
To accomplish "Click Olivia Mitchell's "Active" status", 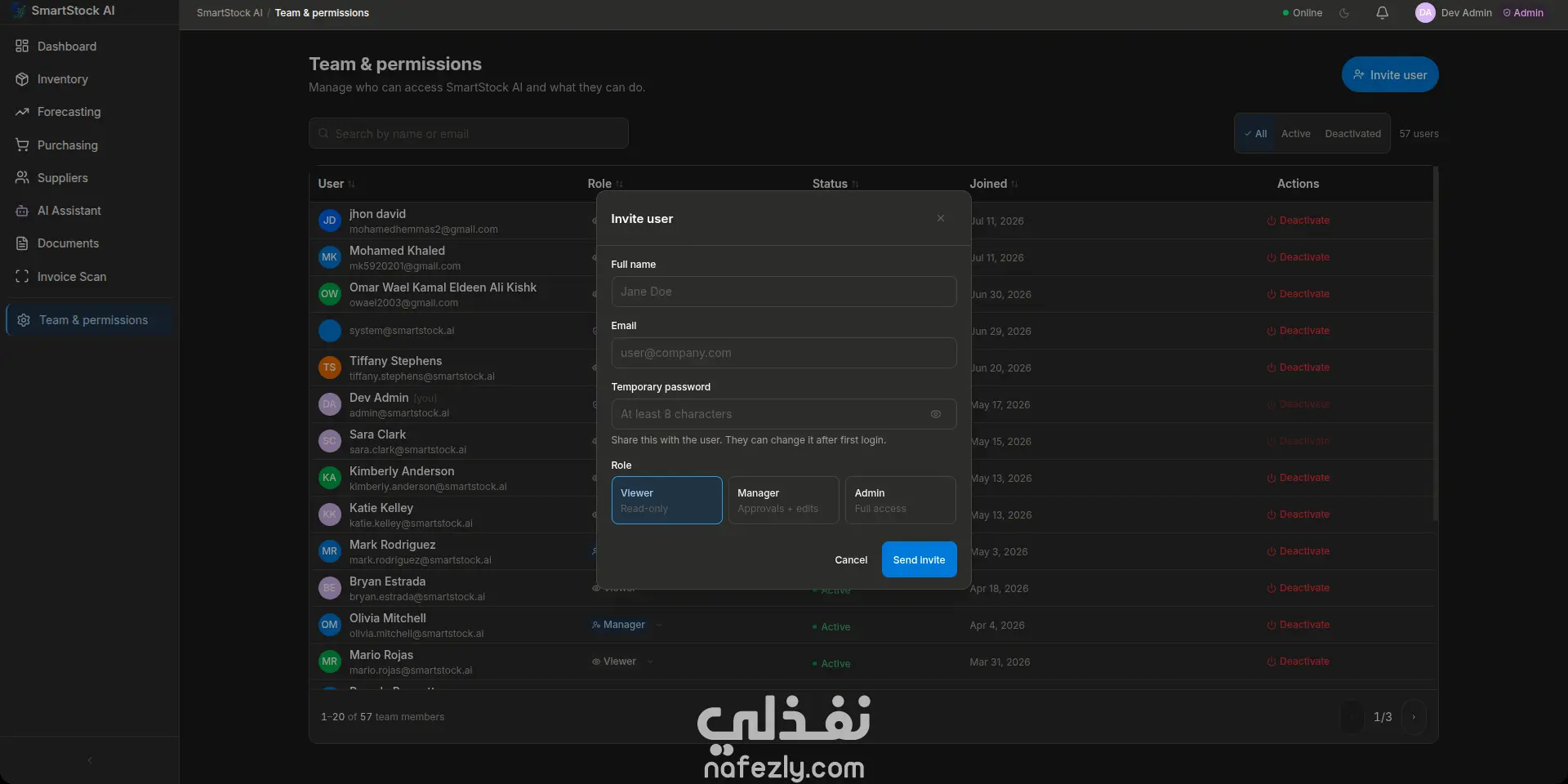I will pos(831,627).
